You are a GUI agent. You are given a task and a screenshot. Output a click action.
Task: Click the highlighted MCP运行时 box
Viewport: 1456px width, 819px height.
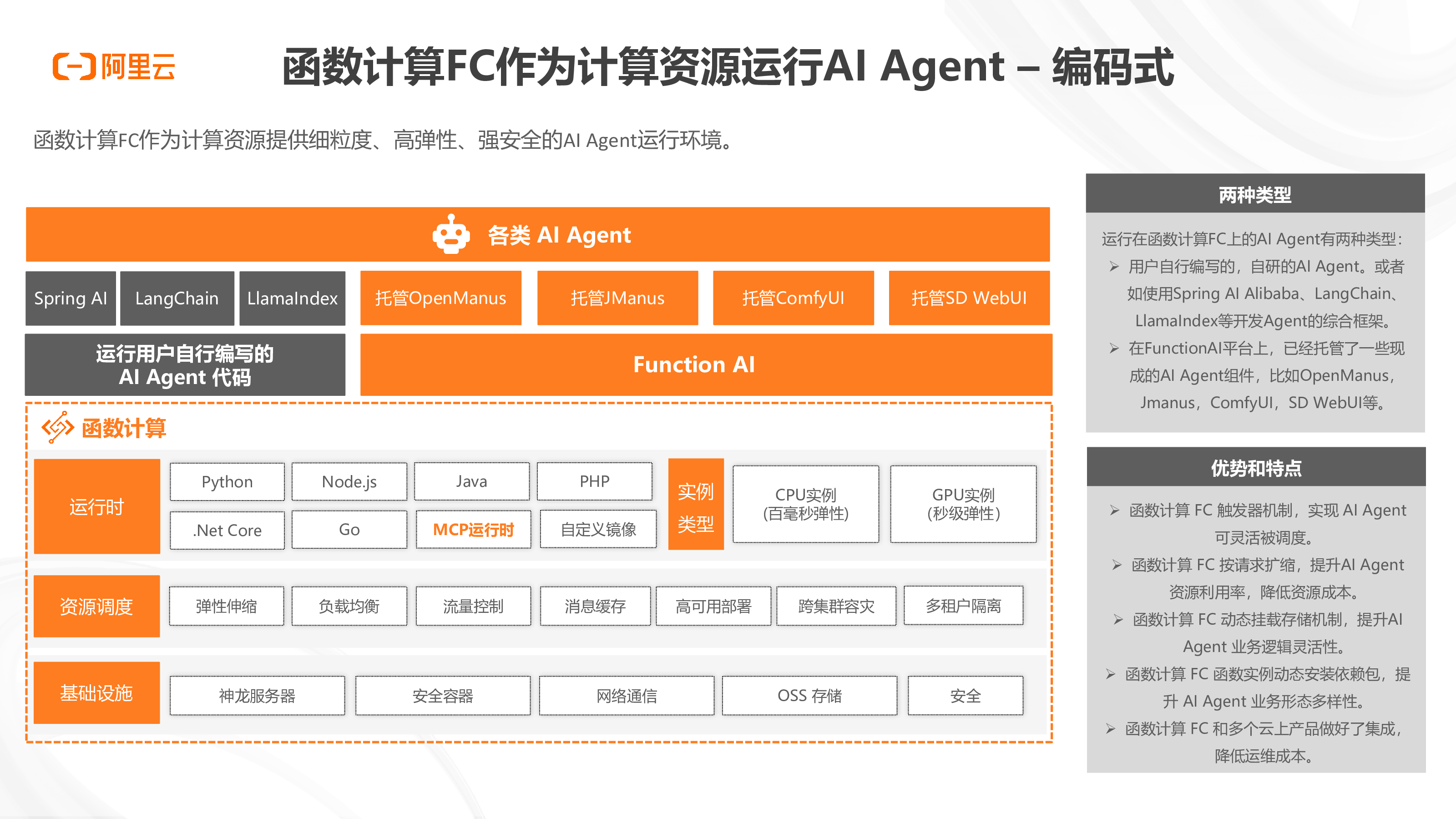click(x=474, y=530)
